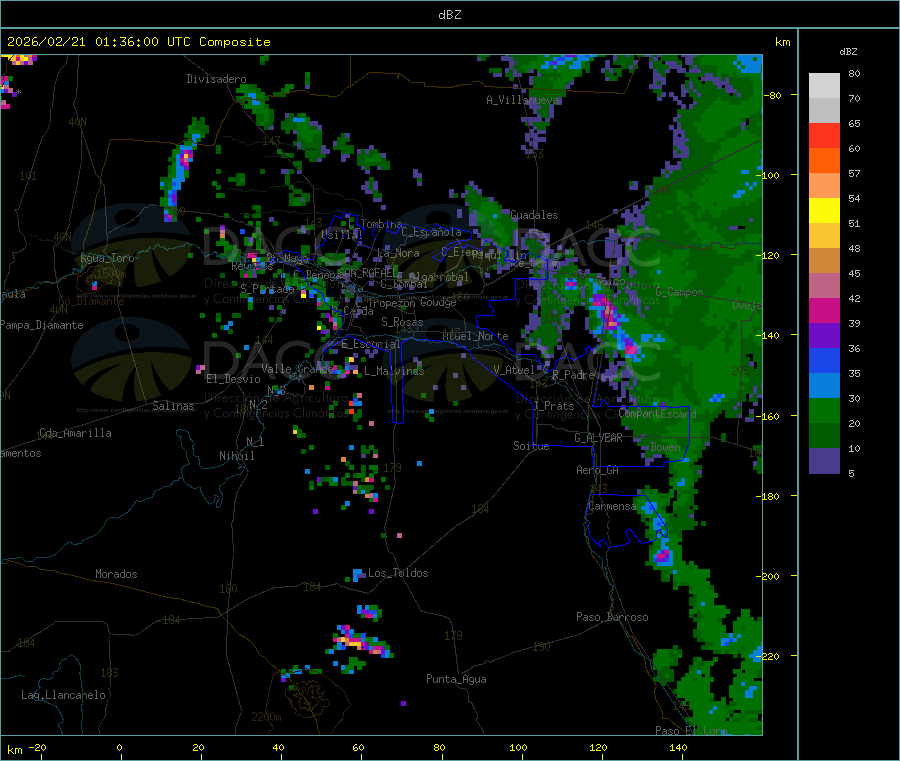Click the dBZ title at top center
The height and width of the screenshot is (761, 900).
click(449, 14)
